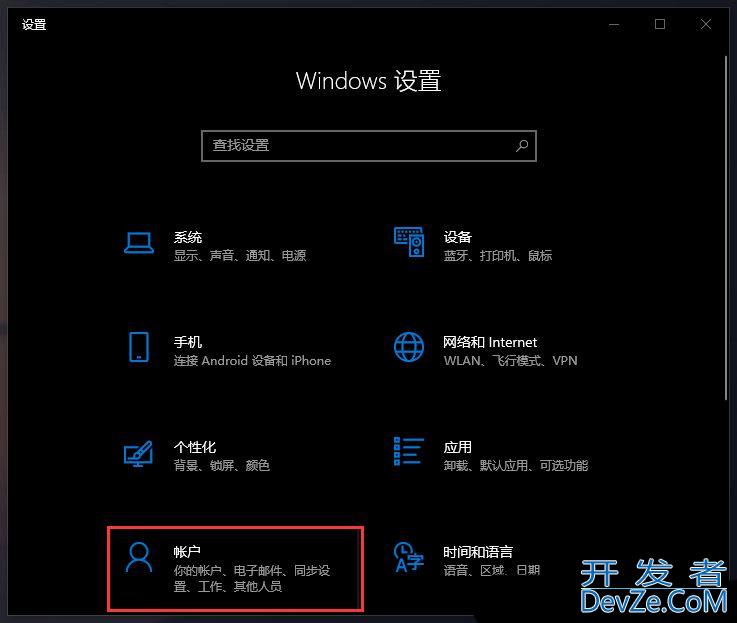This screenshot has height=623, width=737.
Task: Open the 手机 phone icon
Action: click(x=139, y=347)
